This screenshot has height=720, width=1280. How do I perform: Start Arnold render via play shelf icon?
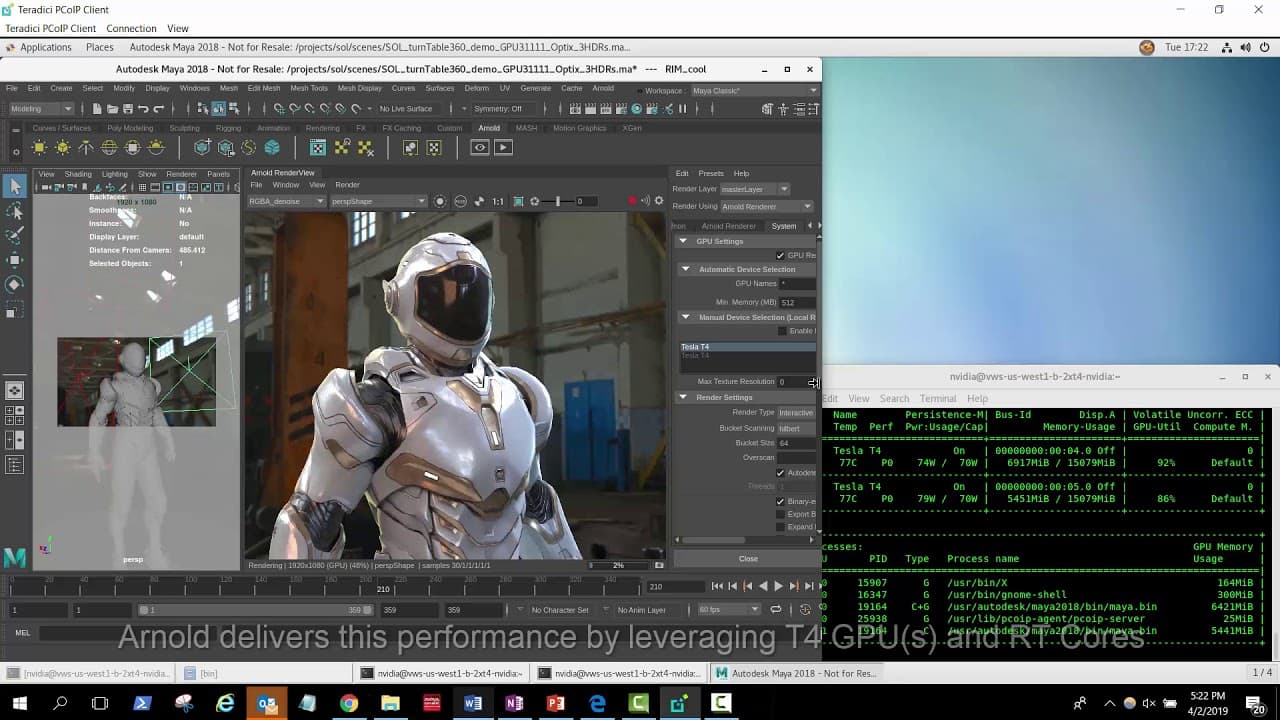tap(503, 148)
